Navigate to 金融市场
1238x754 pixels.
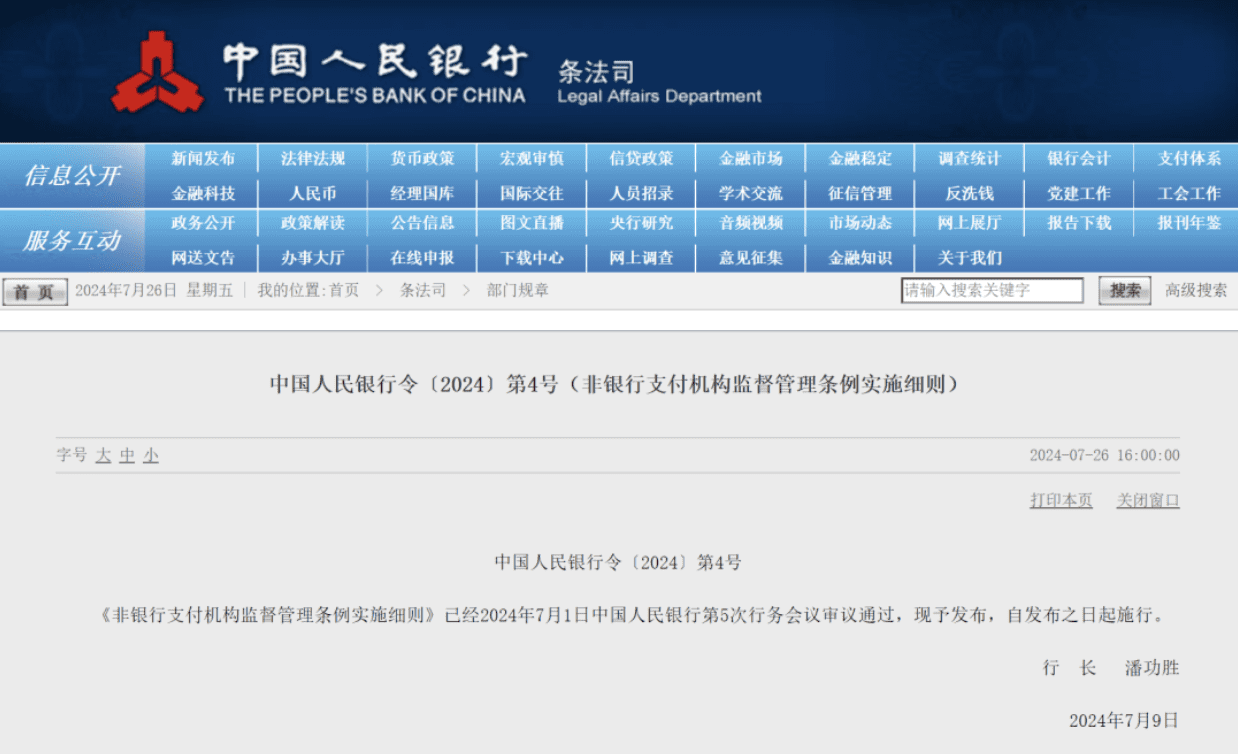pos(751,159)
